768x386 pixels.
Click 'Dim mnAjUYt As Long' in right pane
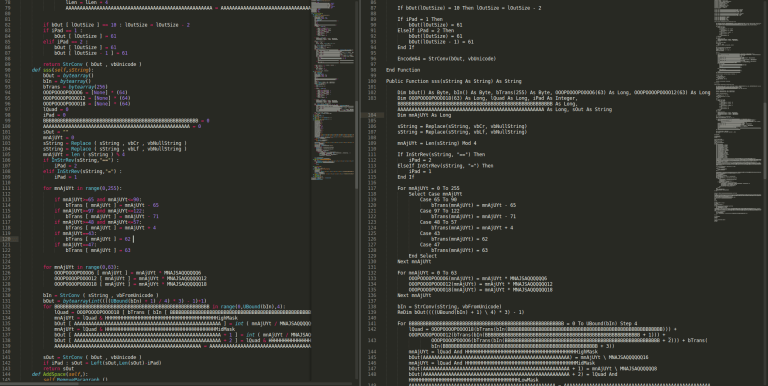click(424, 115)
